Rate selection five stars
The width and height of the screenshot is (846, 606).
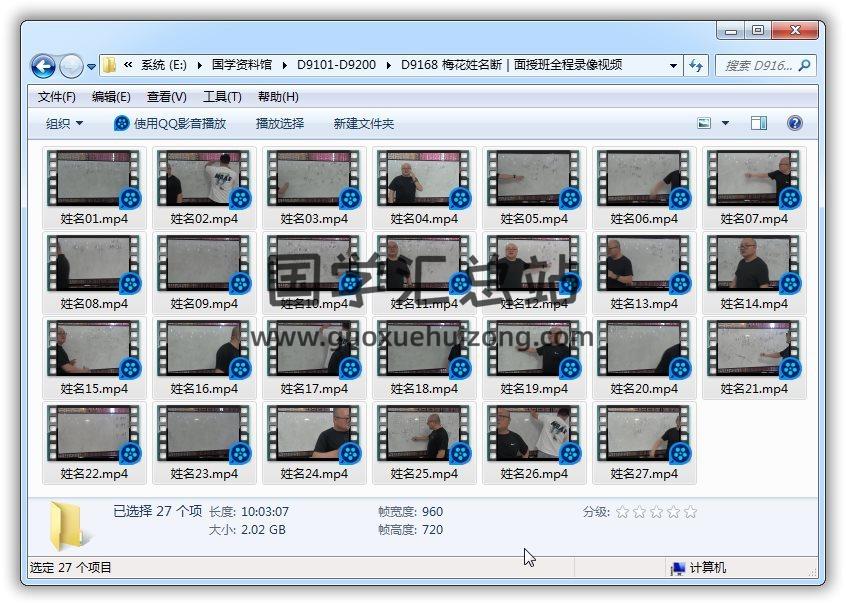click(690, 512)
